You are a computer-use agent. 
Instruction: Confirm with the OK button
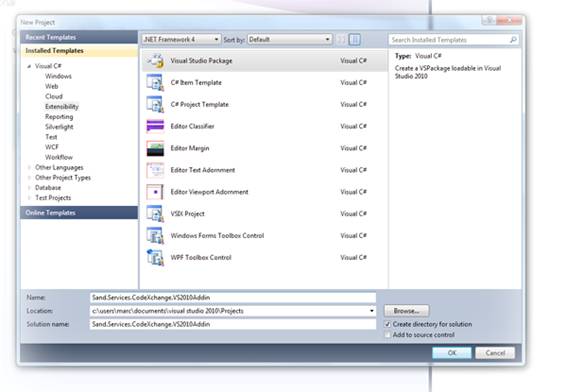point(452,353)
